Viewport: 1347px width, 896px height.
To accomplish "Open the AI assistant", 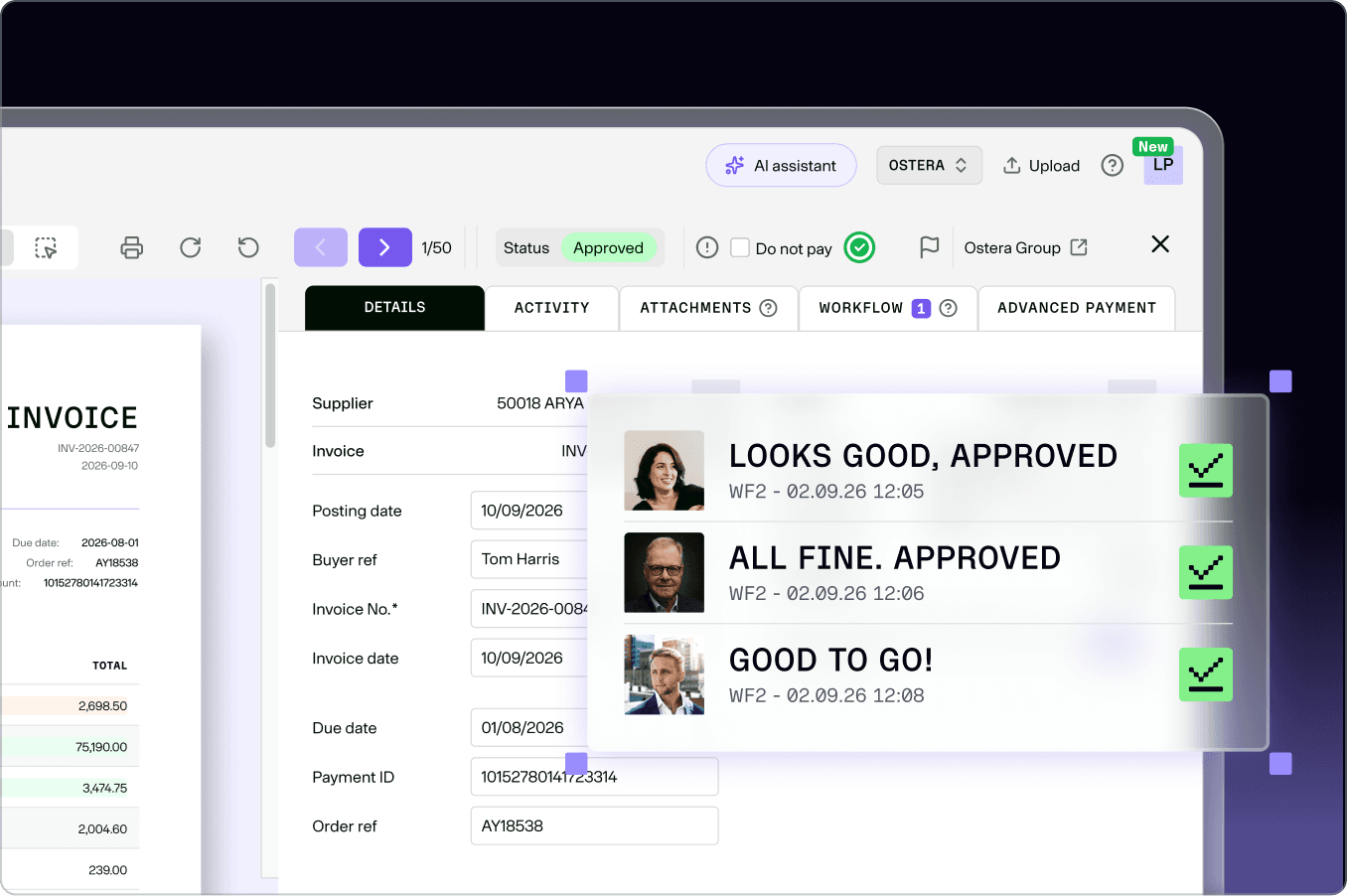I will (781, 166).
